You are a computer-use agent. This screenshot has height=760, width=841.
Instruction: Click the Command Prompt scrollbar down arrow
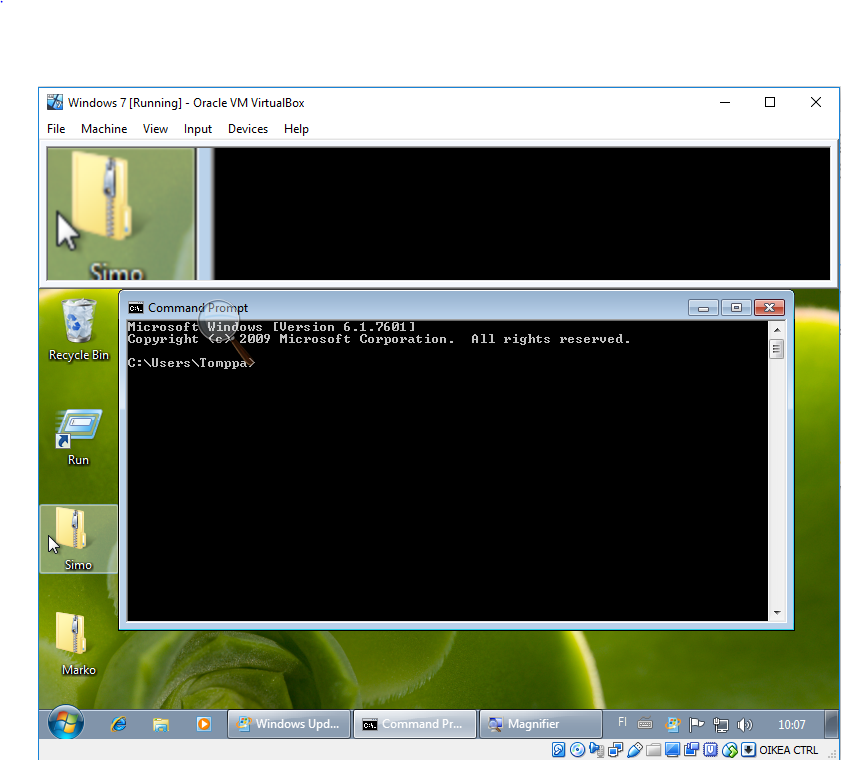click(777, 613)
